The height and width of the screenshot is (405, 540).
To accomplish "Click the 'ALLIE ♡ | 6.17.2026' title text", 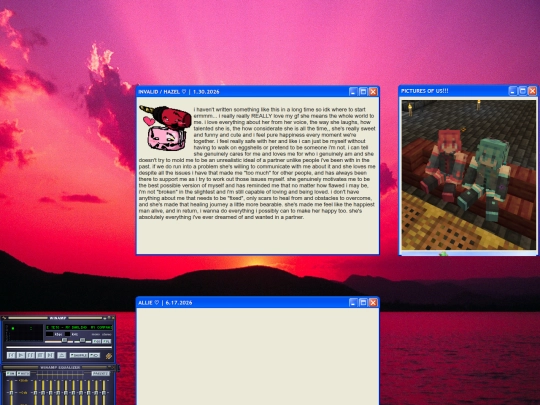I will 165,303.
